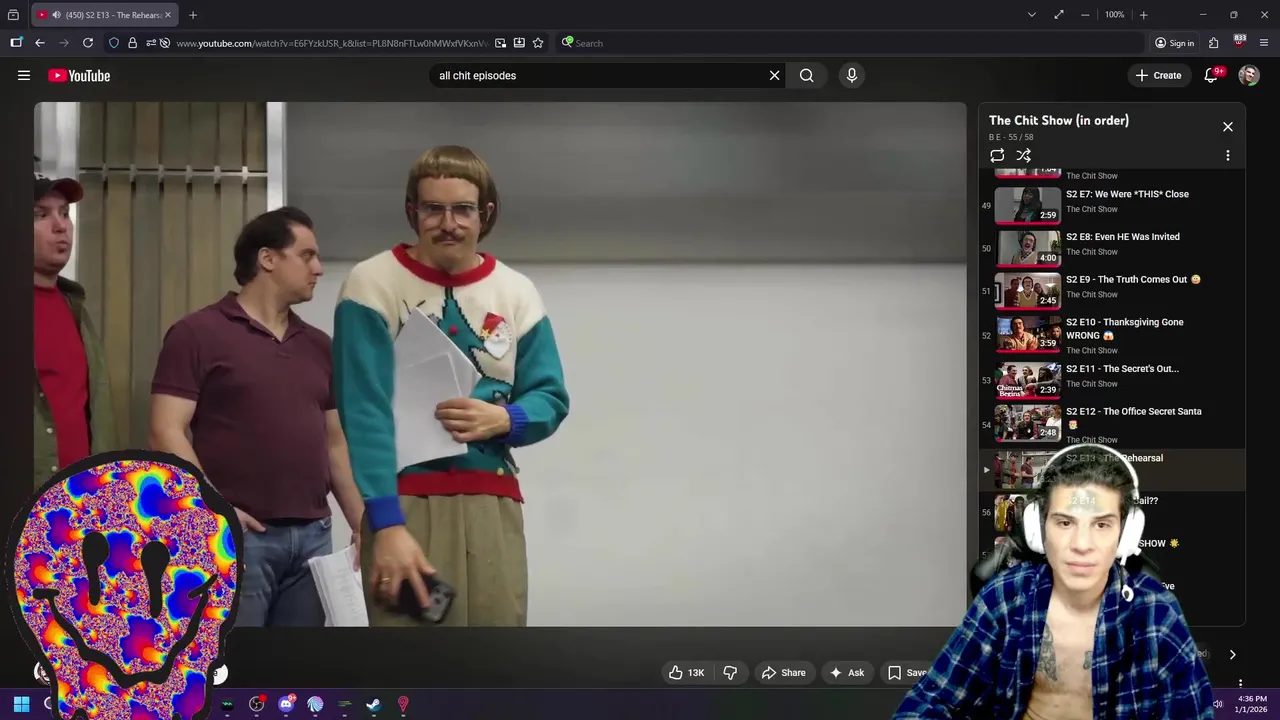Image resolution: width=1280 pixels, height=720 pixels.
Task: Open a new browser tab
Action: [x=193, y=15]
